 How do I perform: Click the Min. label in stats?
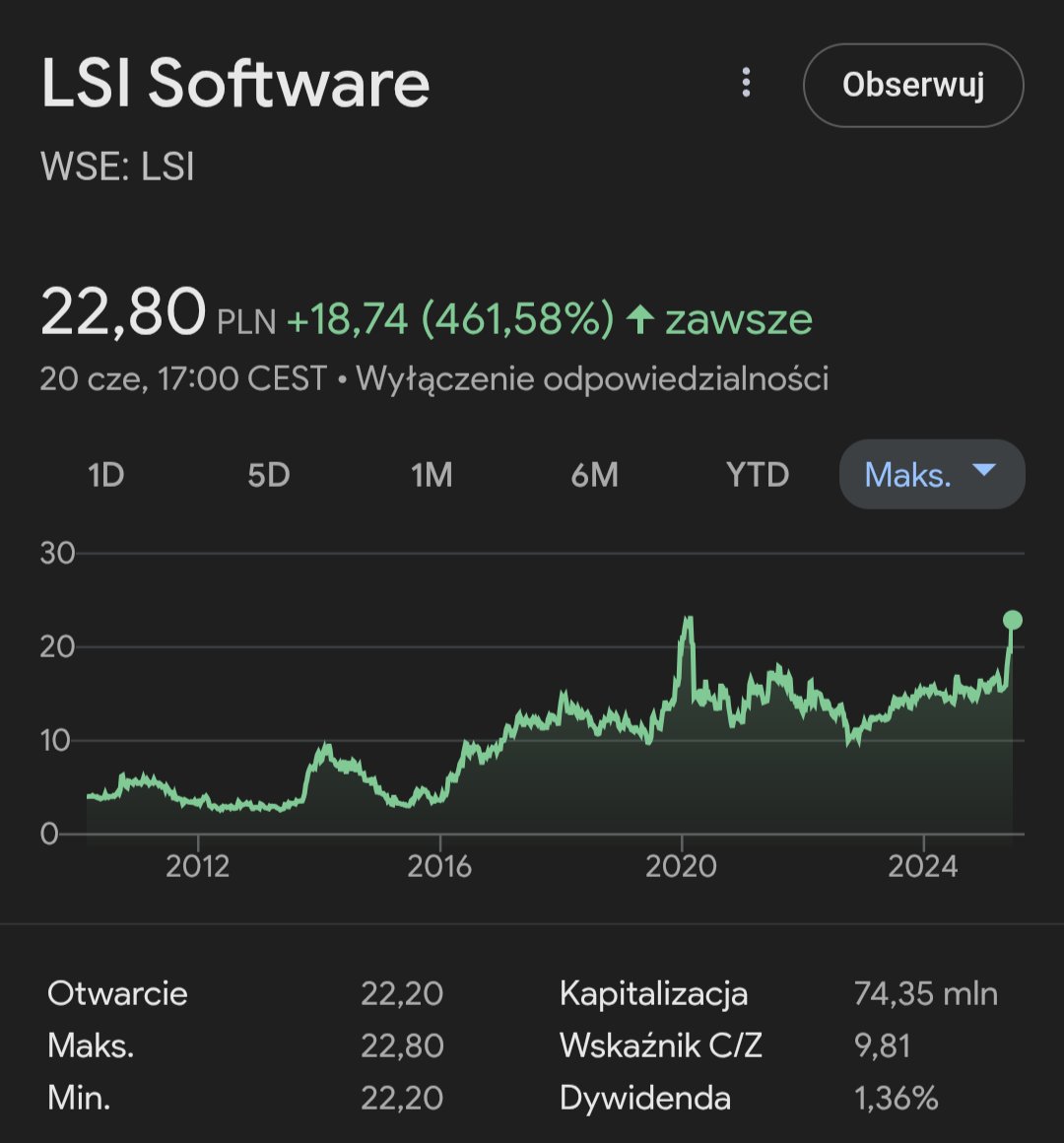click(x=79, y=1098)
